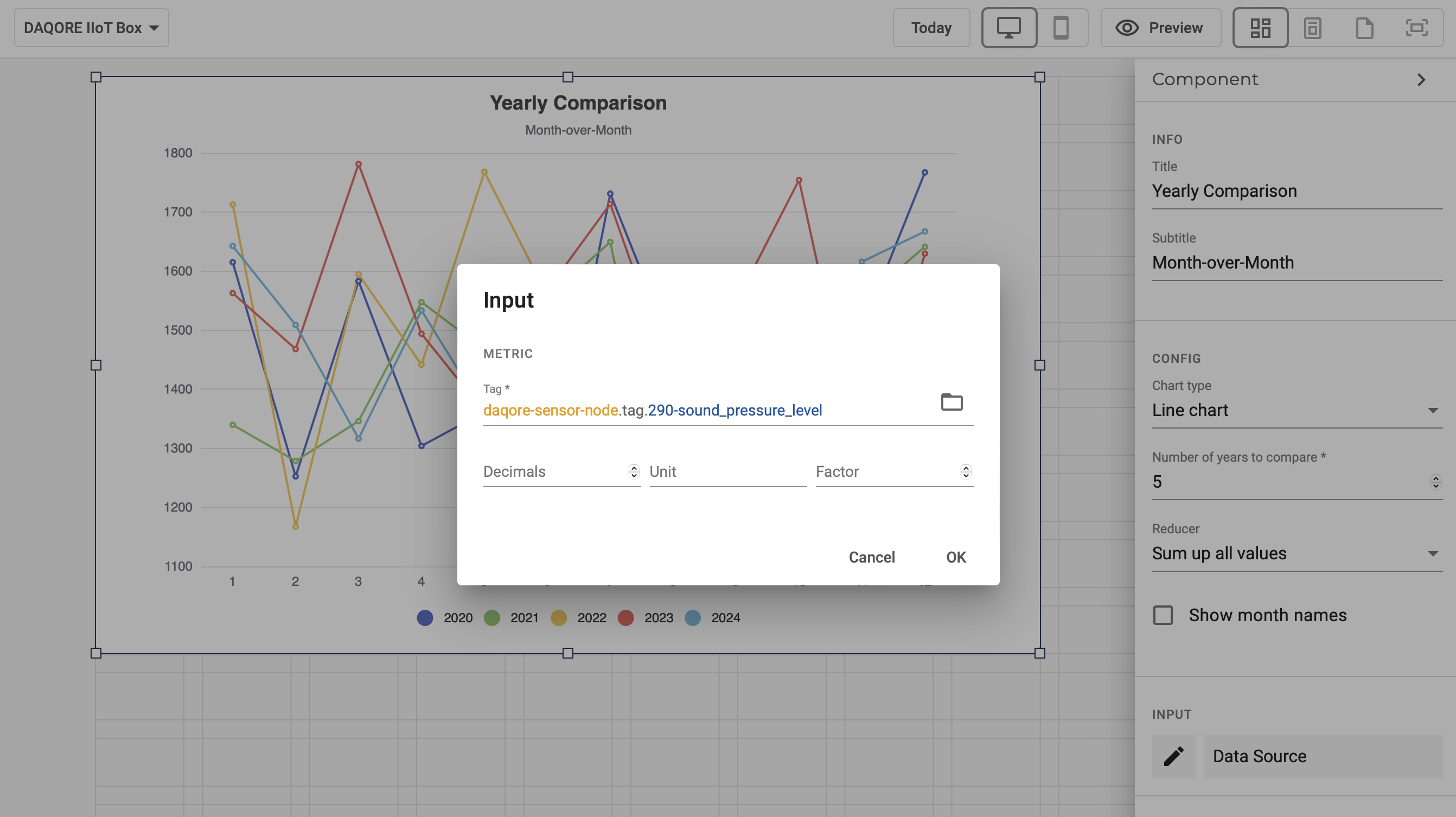Enable Show month names checkbox

pos(1163,615)
